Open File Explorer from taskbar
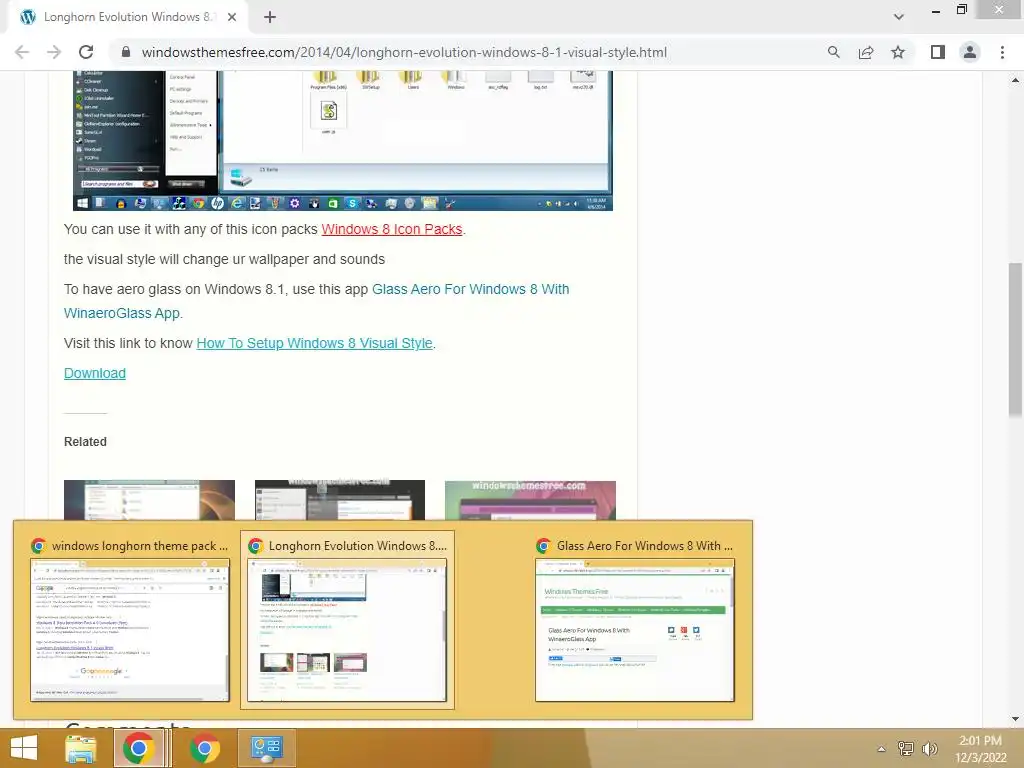1024x768 pixels. 80,748
